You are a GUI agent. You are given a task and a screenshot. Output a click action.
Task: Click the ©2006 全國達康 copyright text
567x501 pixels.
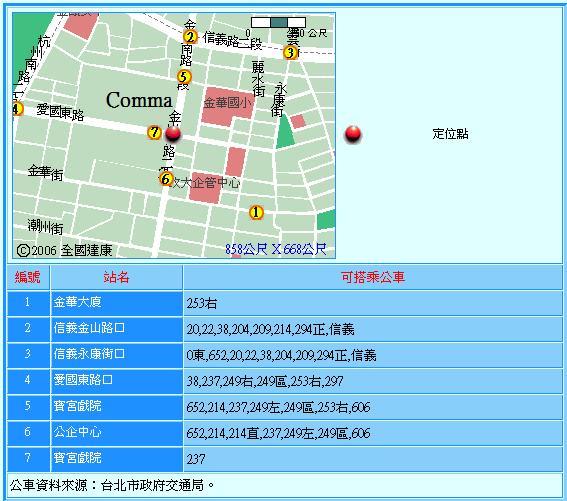[x=64, y=250]
